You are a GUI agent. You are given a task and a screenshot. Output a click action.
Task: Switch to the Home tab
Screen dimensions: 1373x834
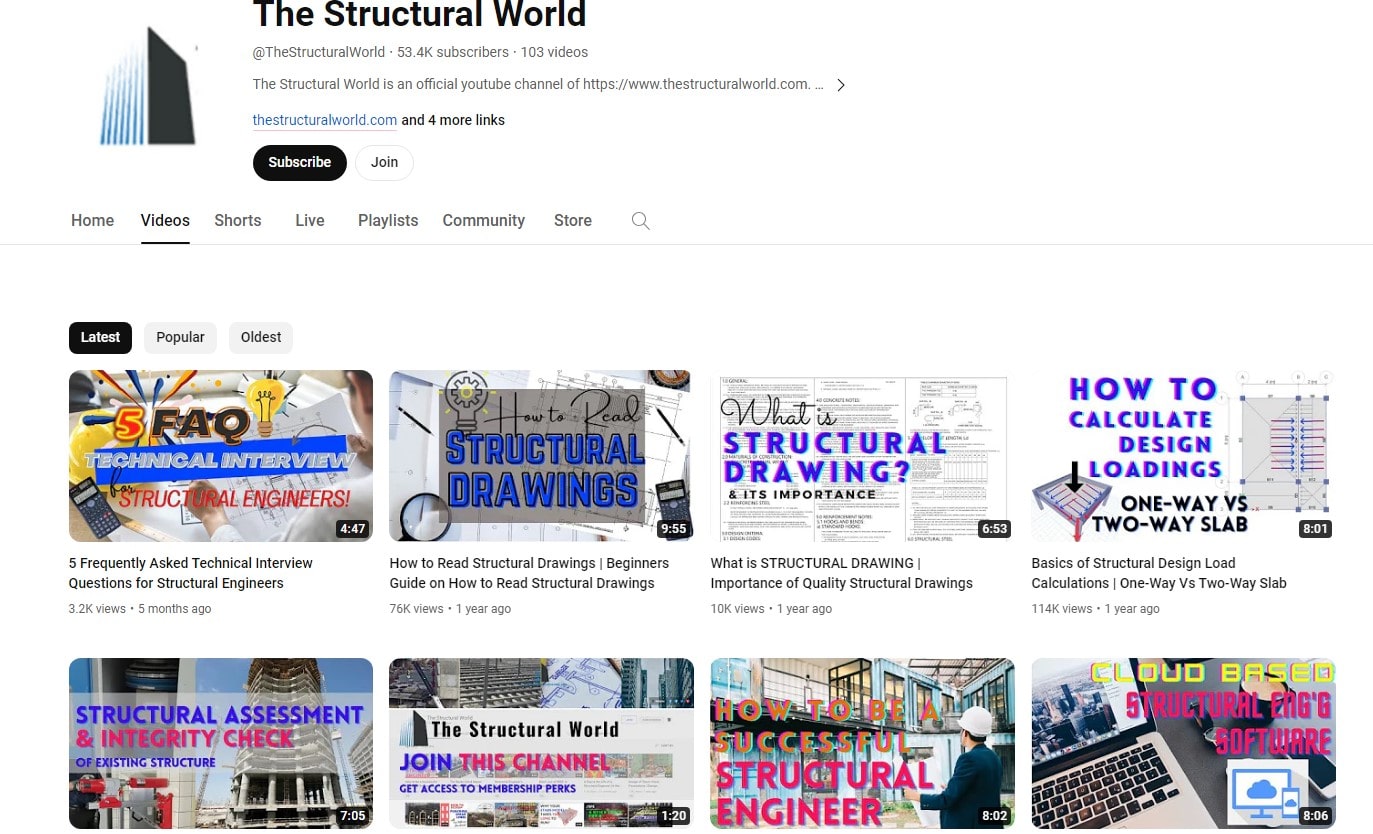tap(93, 220)
